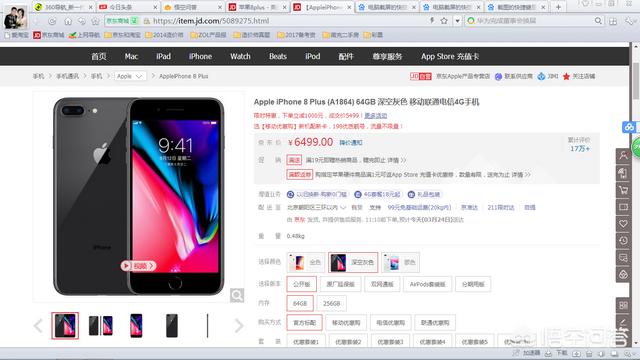640x360 pixels.
Task: Click 更多活动 link in promo text
Action: pos(376,116)
